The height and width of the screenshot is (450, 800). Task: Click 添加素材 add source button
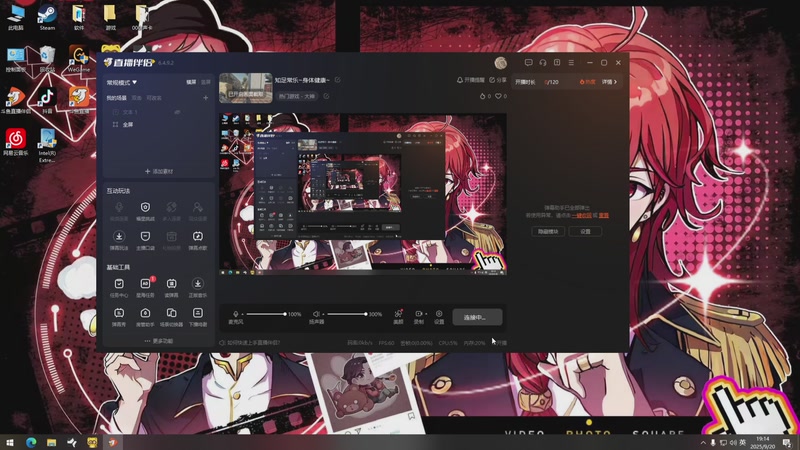click(x=159, y=171)
